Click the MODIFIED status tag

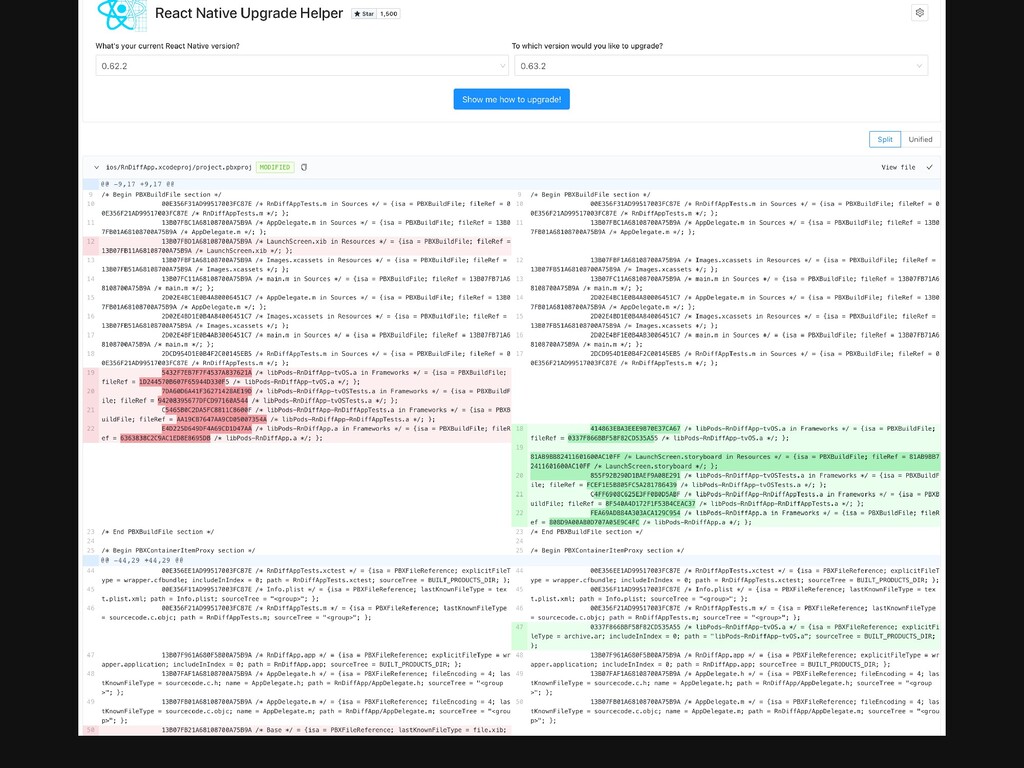pyautogui.click(x=275, y=167)
